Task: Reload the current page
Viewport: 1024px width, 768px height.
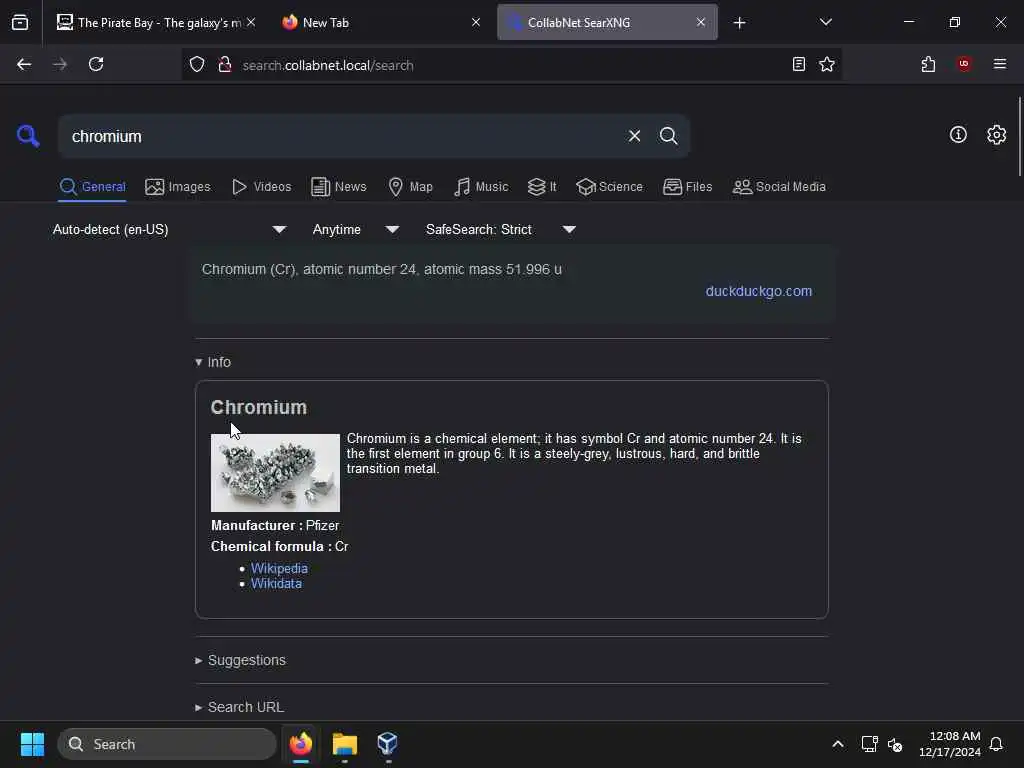Action: [x=96, y=64]
